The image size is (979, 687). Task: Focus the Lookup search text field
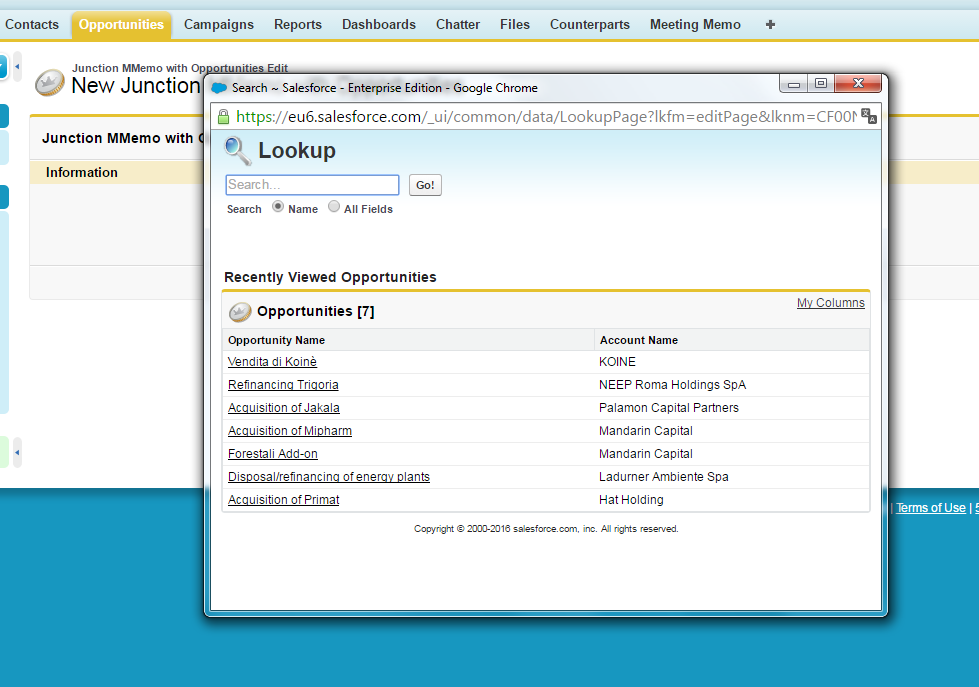(x=312, y=185)
